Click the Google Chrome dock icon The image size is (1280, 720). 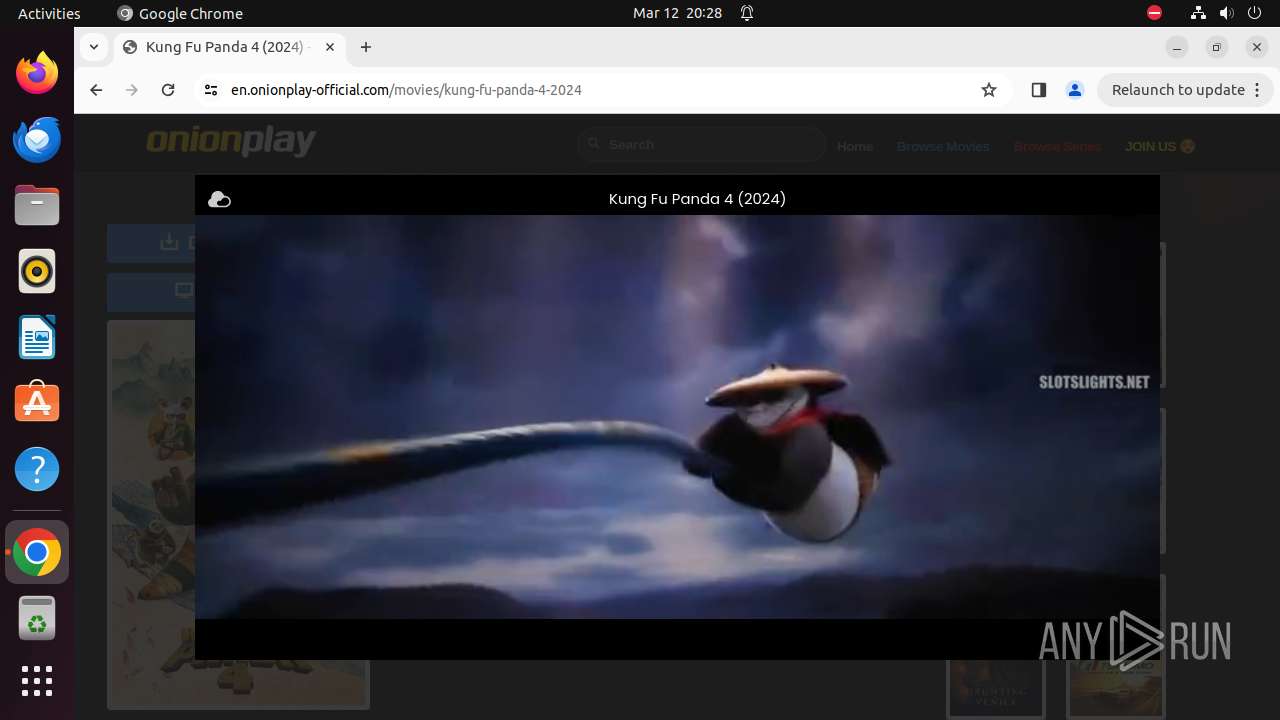click(37, 552)
